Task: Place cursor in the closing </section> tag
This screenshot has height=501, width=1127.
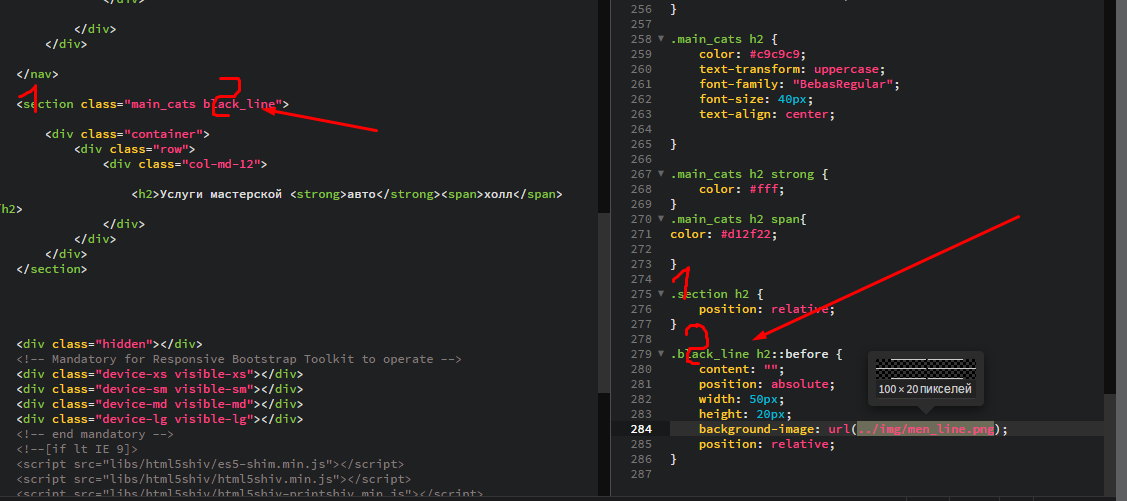Action: [x=51, y=270]
